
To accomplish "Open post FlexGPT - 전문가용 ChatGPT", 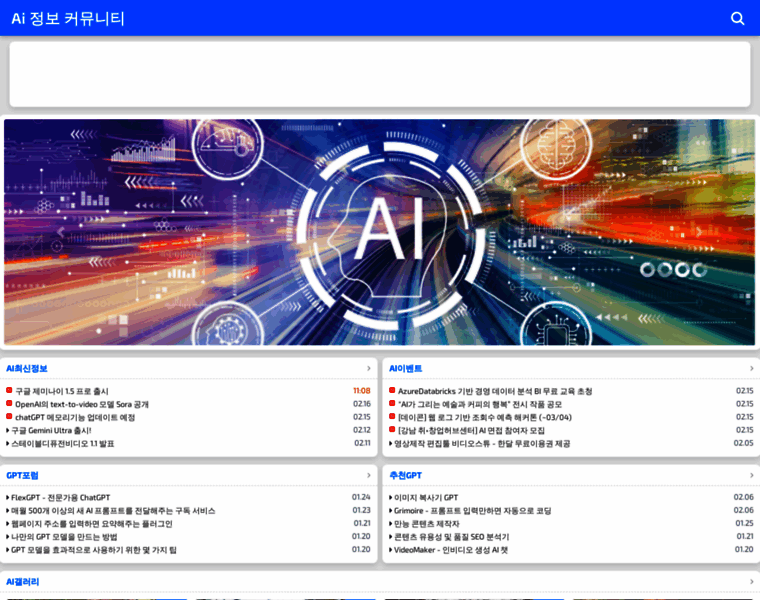I will pos(61,498).
